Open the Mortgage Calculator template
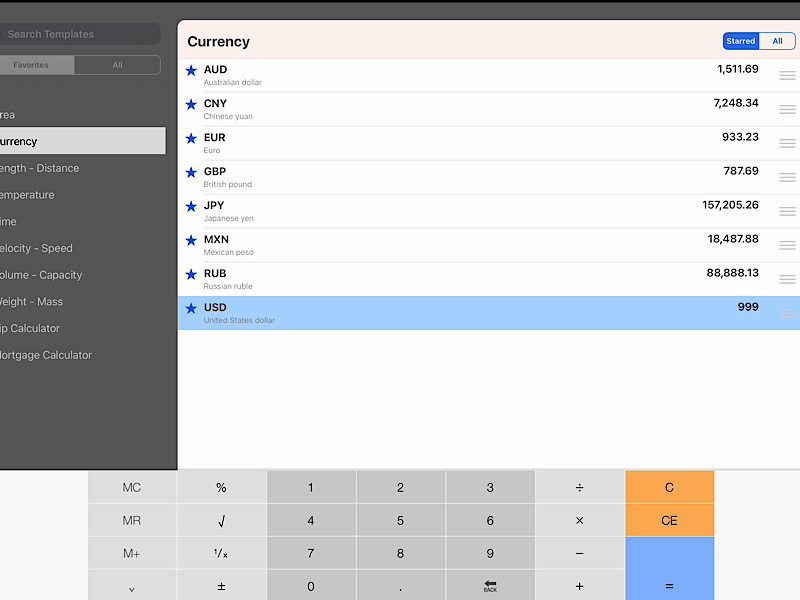Screen dimensions: 800x600 click(x=46, y=355)
